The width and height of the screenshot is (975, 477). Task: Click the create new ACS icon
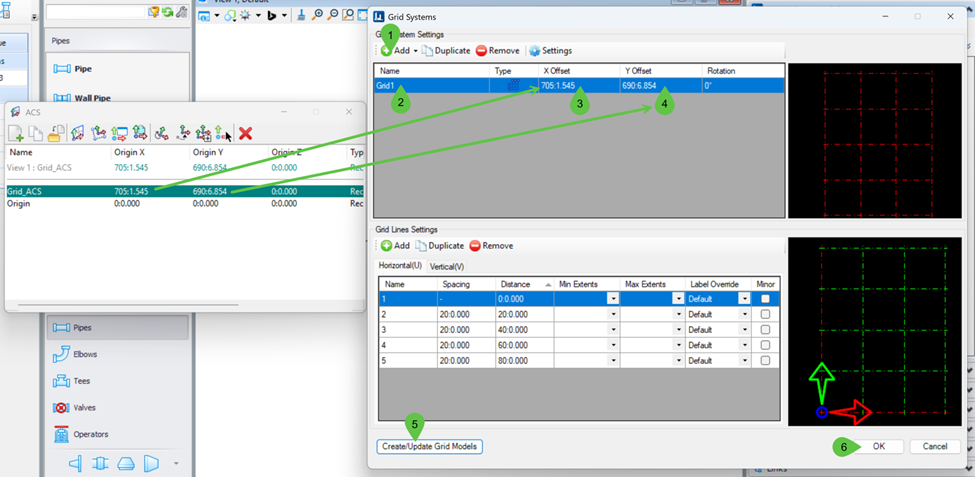[x=16, y=133]
